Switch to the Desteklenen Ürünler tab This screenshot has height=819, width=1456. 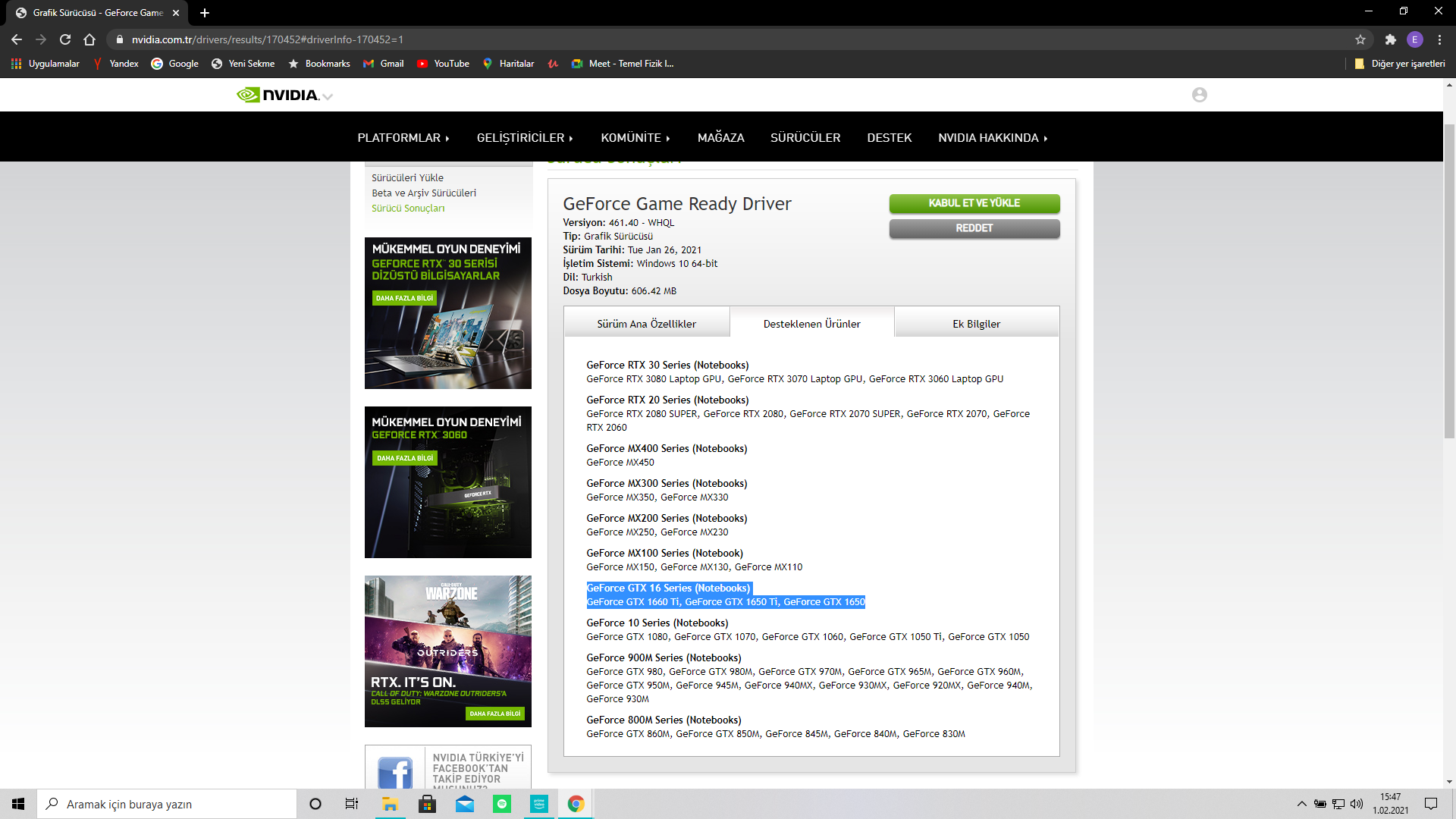click(x=811, y=324)
